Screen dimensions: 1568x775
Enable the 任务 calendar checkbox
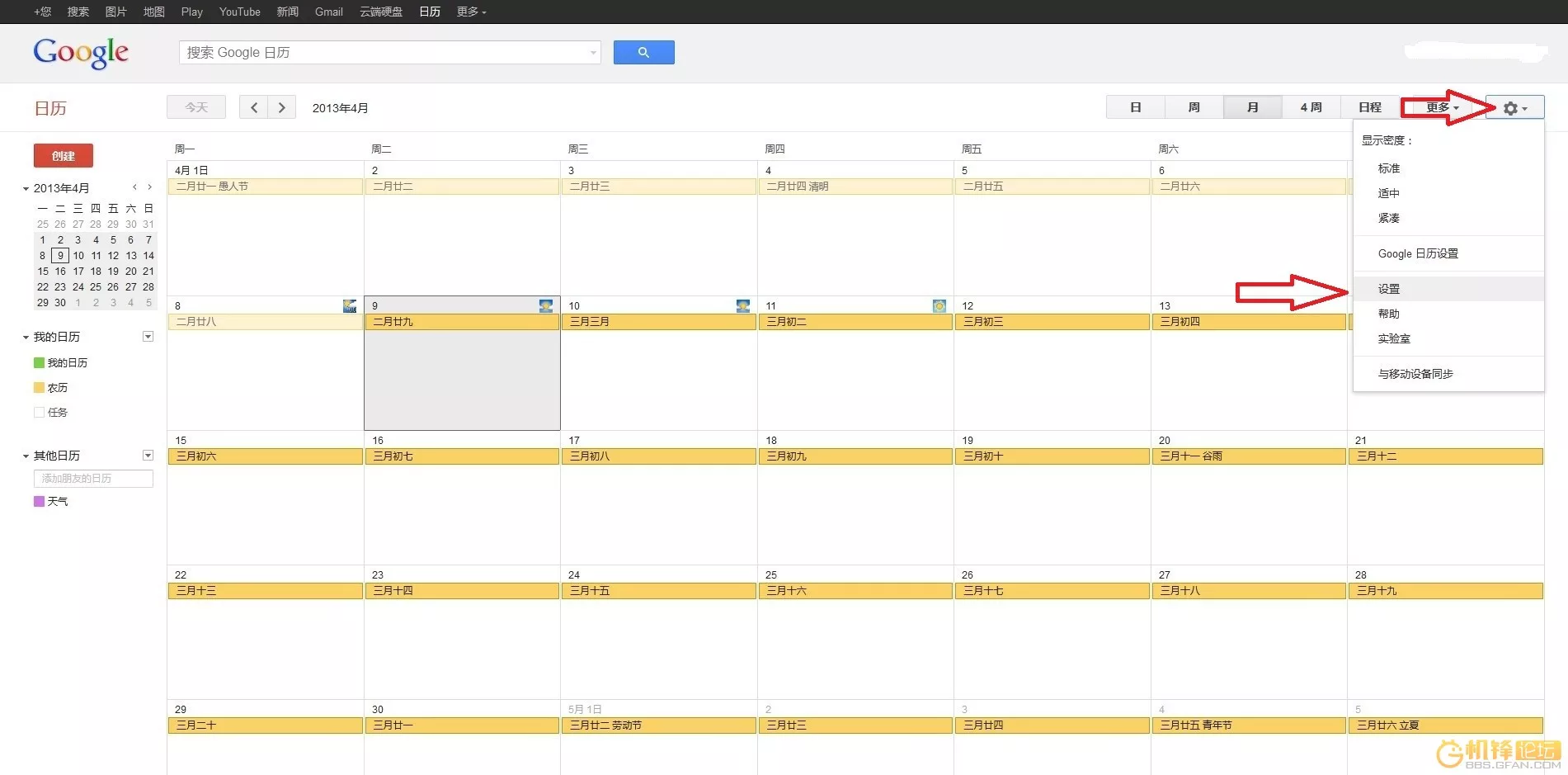[x=39, y=412]
